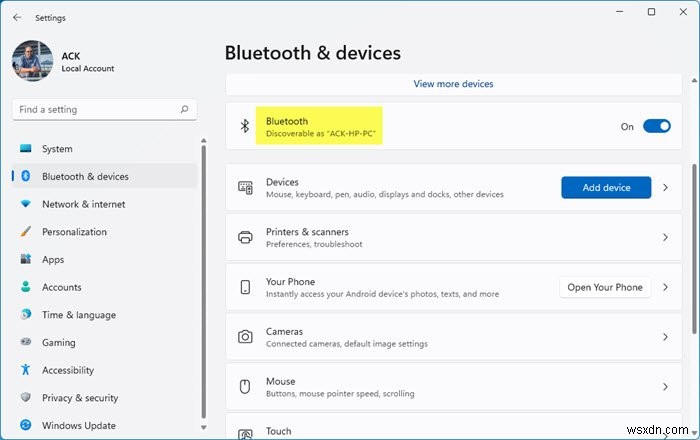Click the Apps icon in sidebar
The width and height of the screenshot is (700, 440).
click(26, 259)
